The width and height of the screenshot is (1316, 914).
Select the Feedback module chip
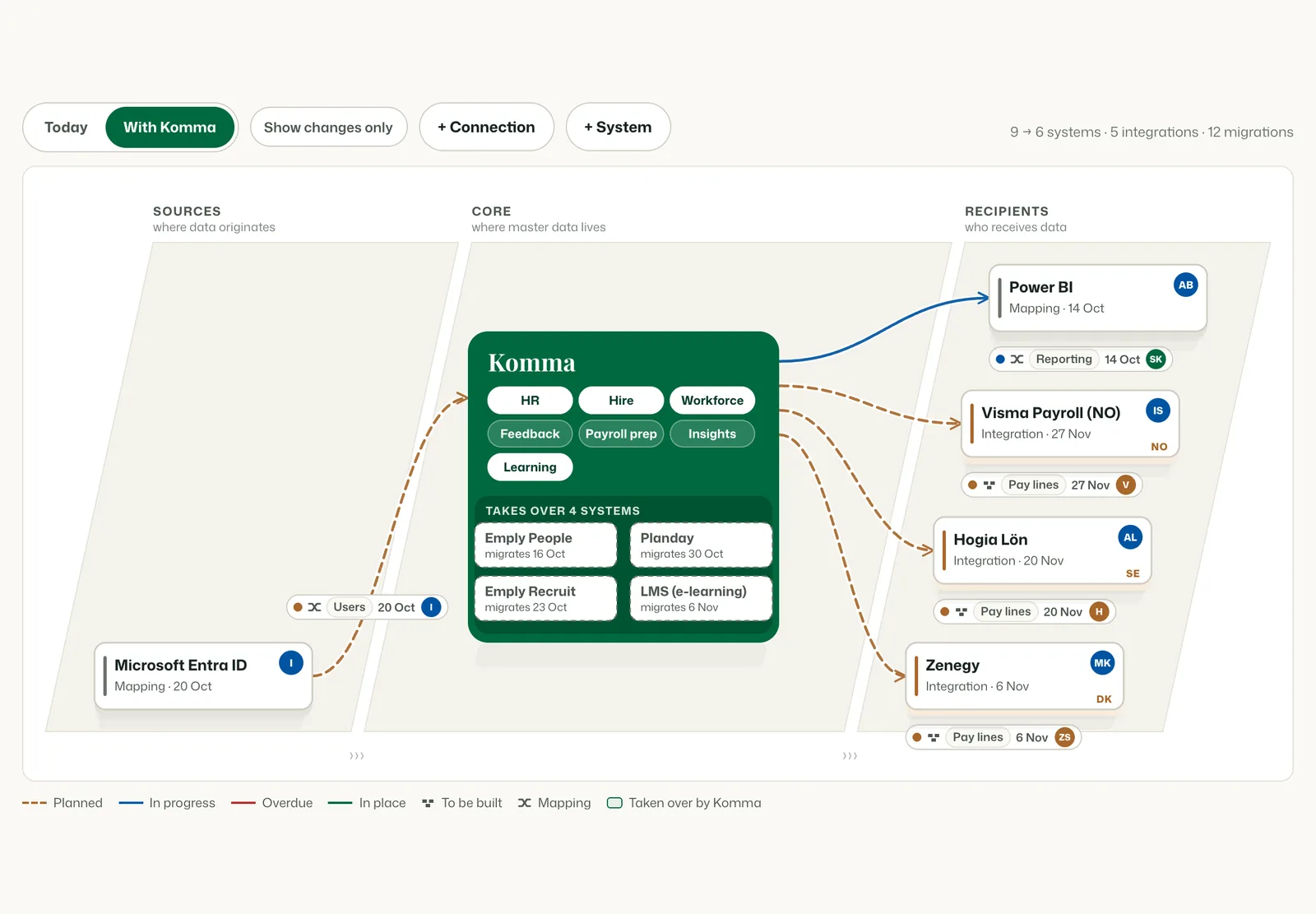coord(530,434)
